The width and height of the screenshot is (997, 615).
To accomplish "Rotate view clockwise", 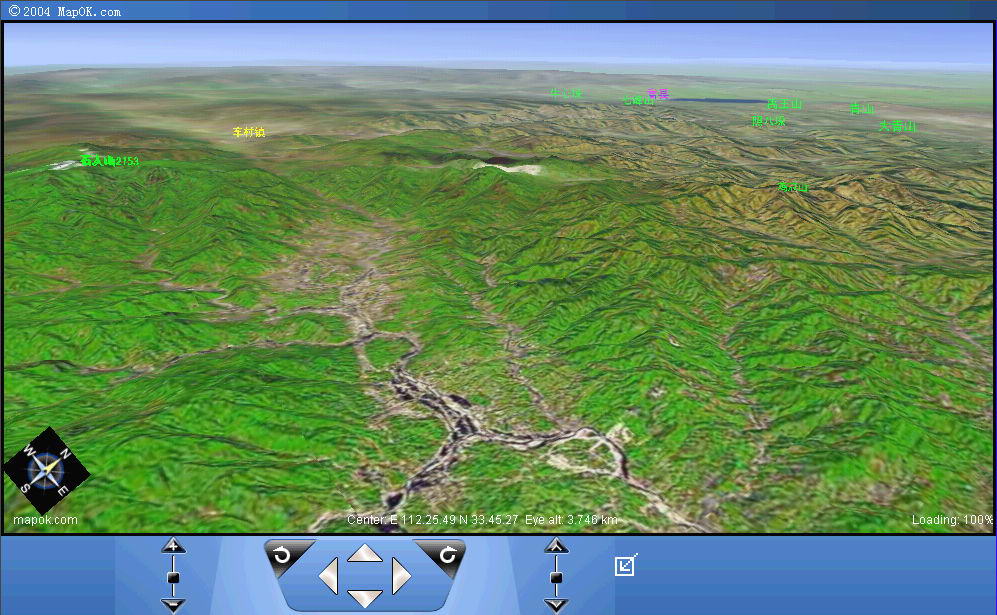I will tap(446, 555).
